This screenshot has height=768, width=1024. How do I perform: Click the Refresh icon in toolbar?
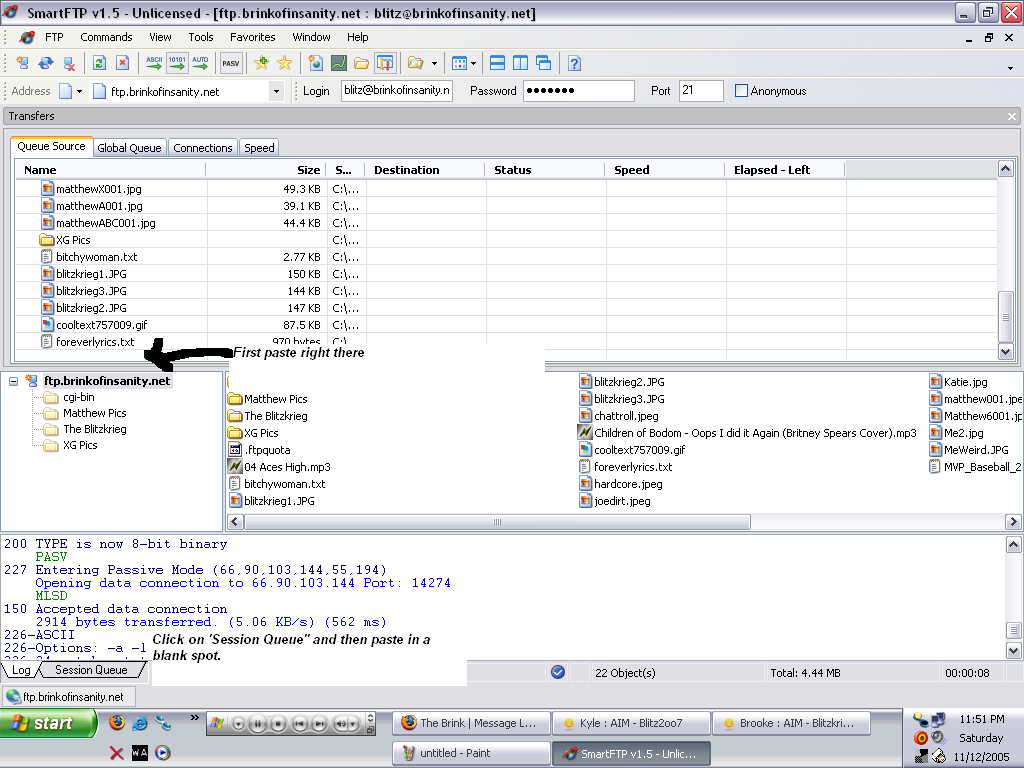(99, 63)
